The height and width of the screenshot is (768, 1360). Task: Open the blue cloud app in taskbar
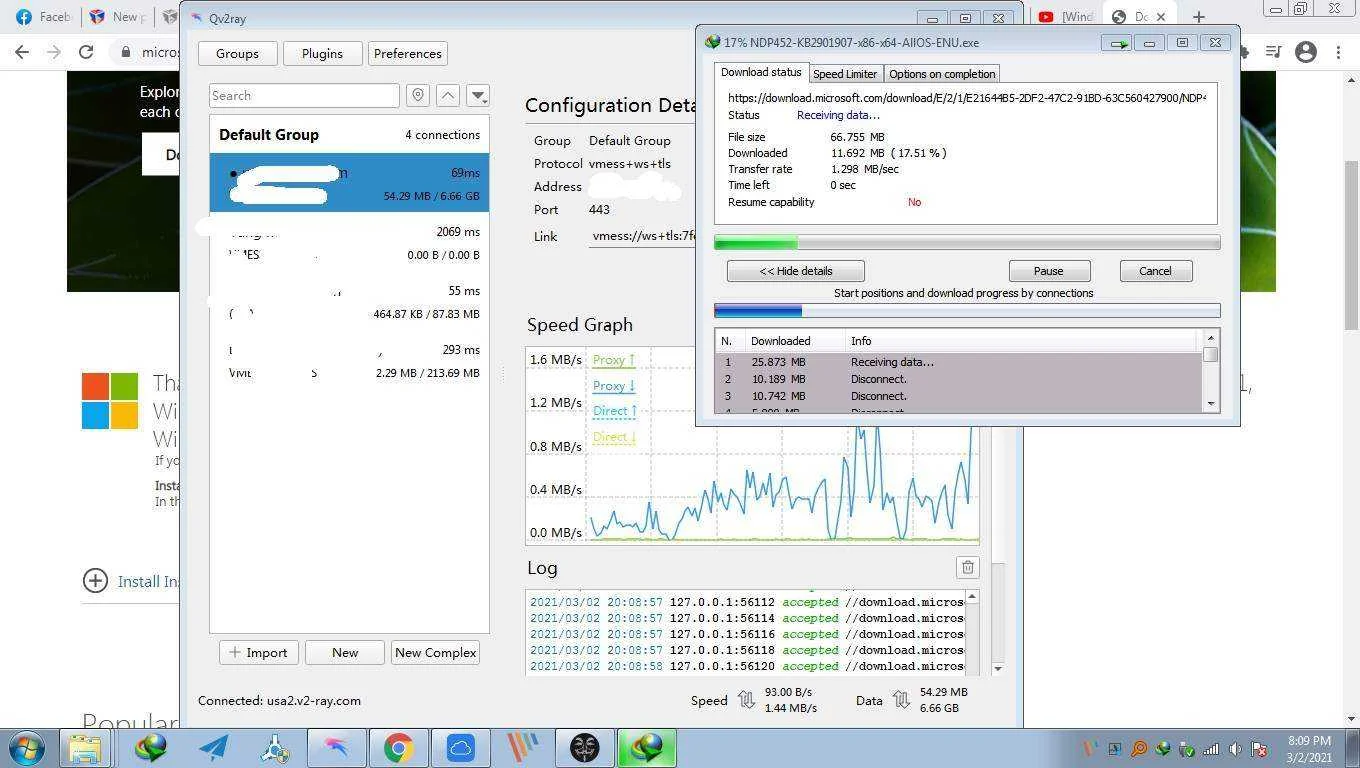(x=460, y=748)
